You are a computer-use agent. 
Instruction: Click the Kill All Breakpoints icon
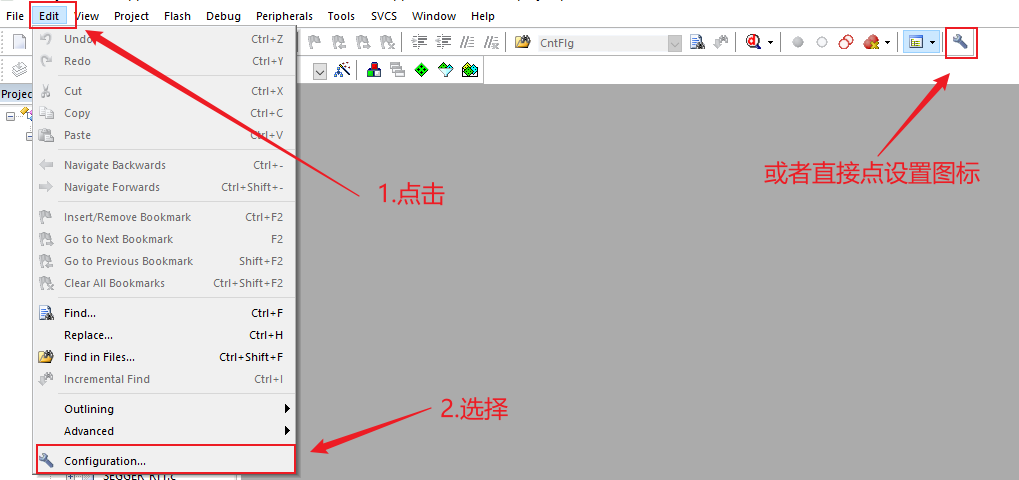871,43
